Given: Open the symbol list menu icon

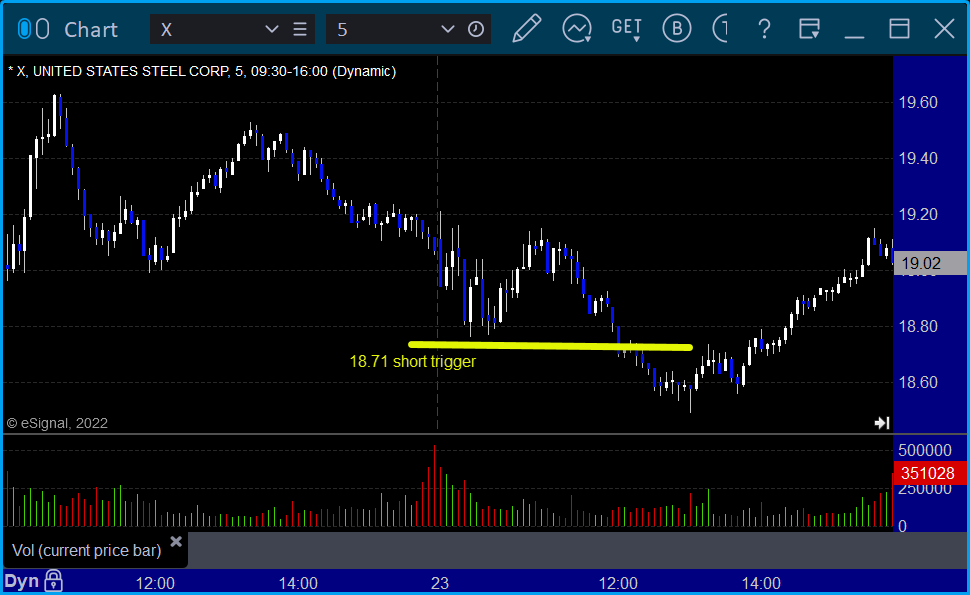Looking at the screenshot, I should [x=300, y=29].
